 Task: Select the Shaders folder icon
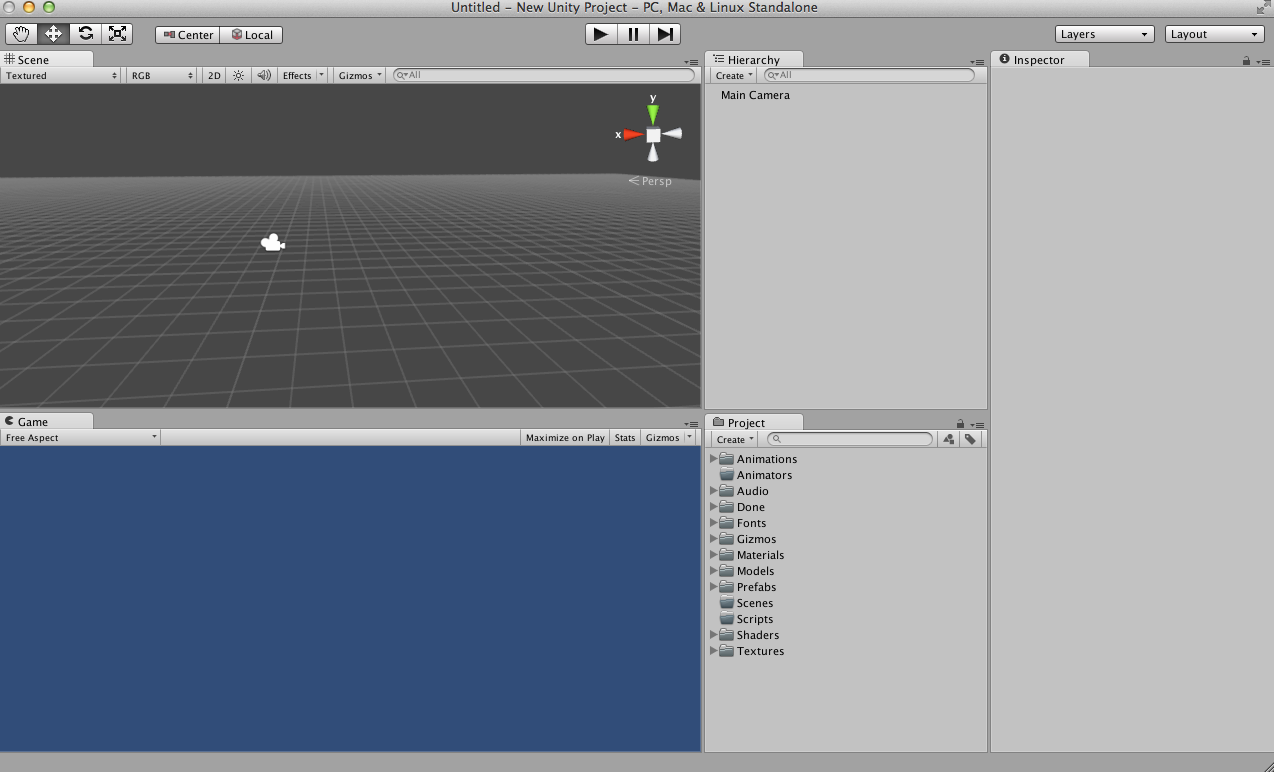click(727, 635)
